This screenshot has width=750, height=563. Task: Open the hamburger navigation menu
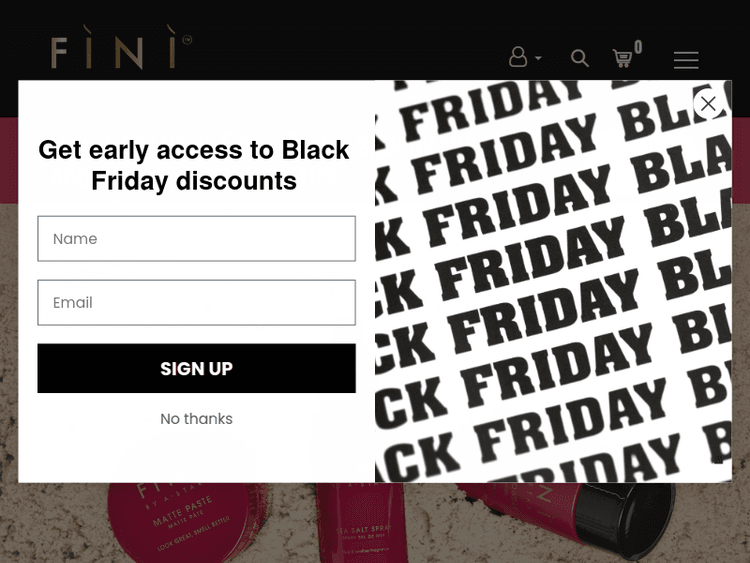(686, 60)
